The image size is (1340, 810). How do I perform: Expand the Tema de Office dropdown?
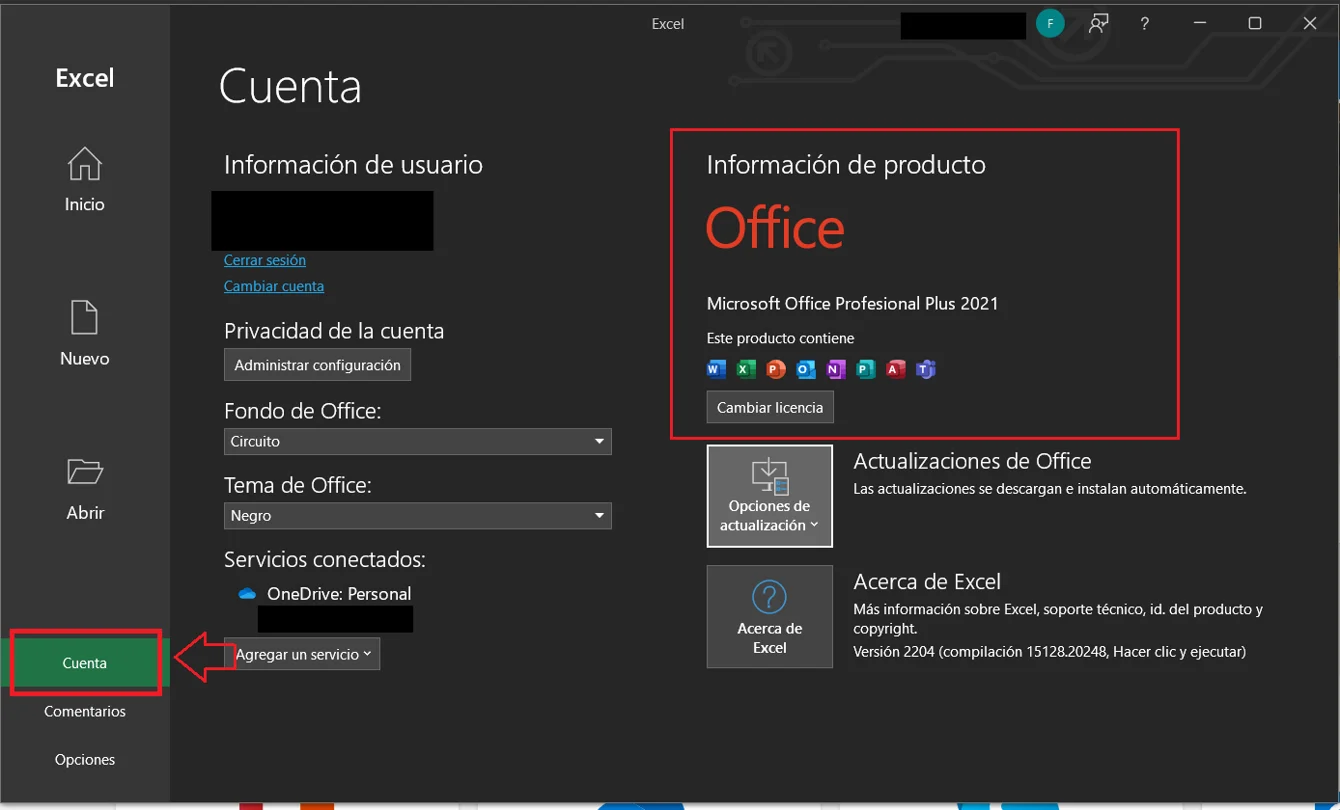point(417,516)
